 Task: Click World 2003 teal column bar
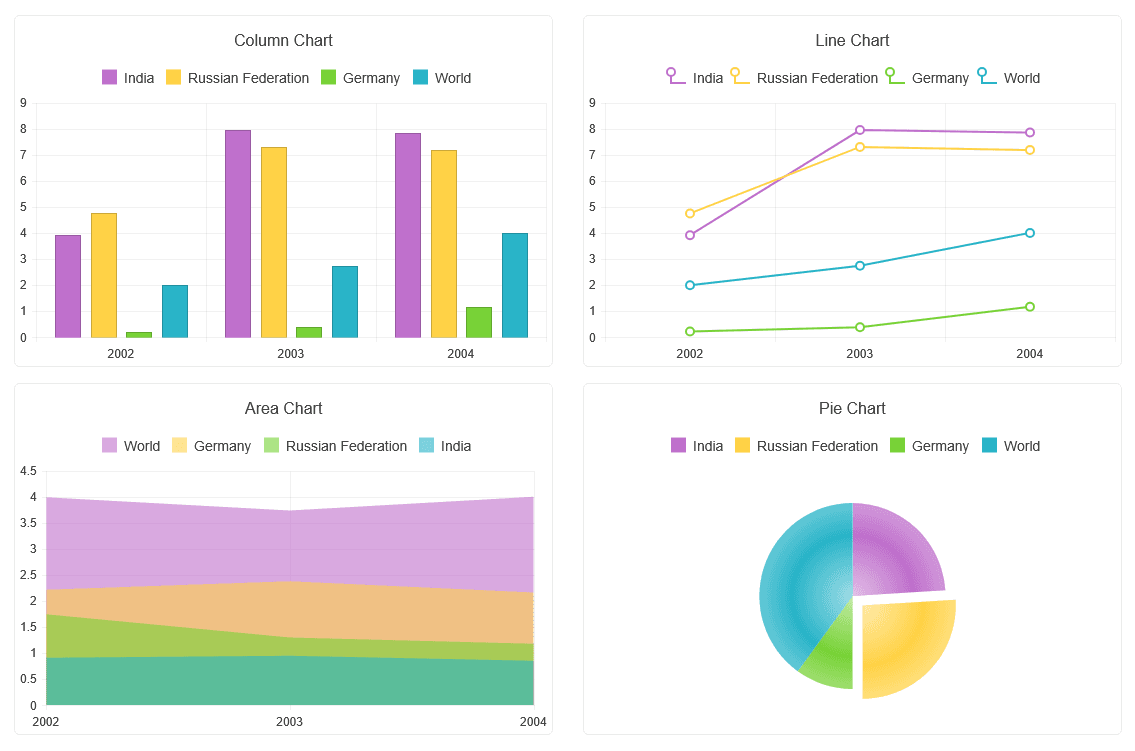coord(345,302)
